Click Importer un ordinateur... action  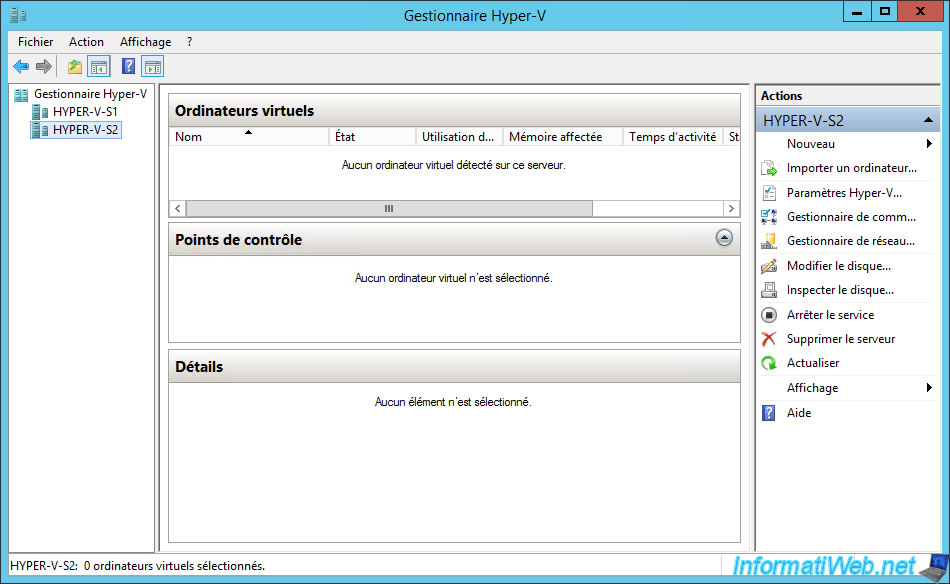[851, 168]
